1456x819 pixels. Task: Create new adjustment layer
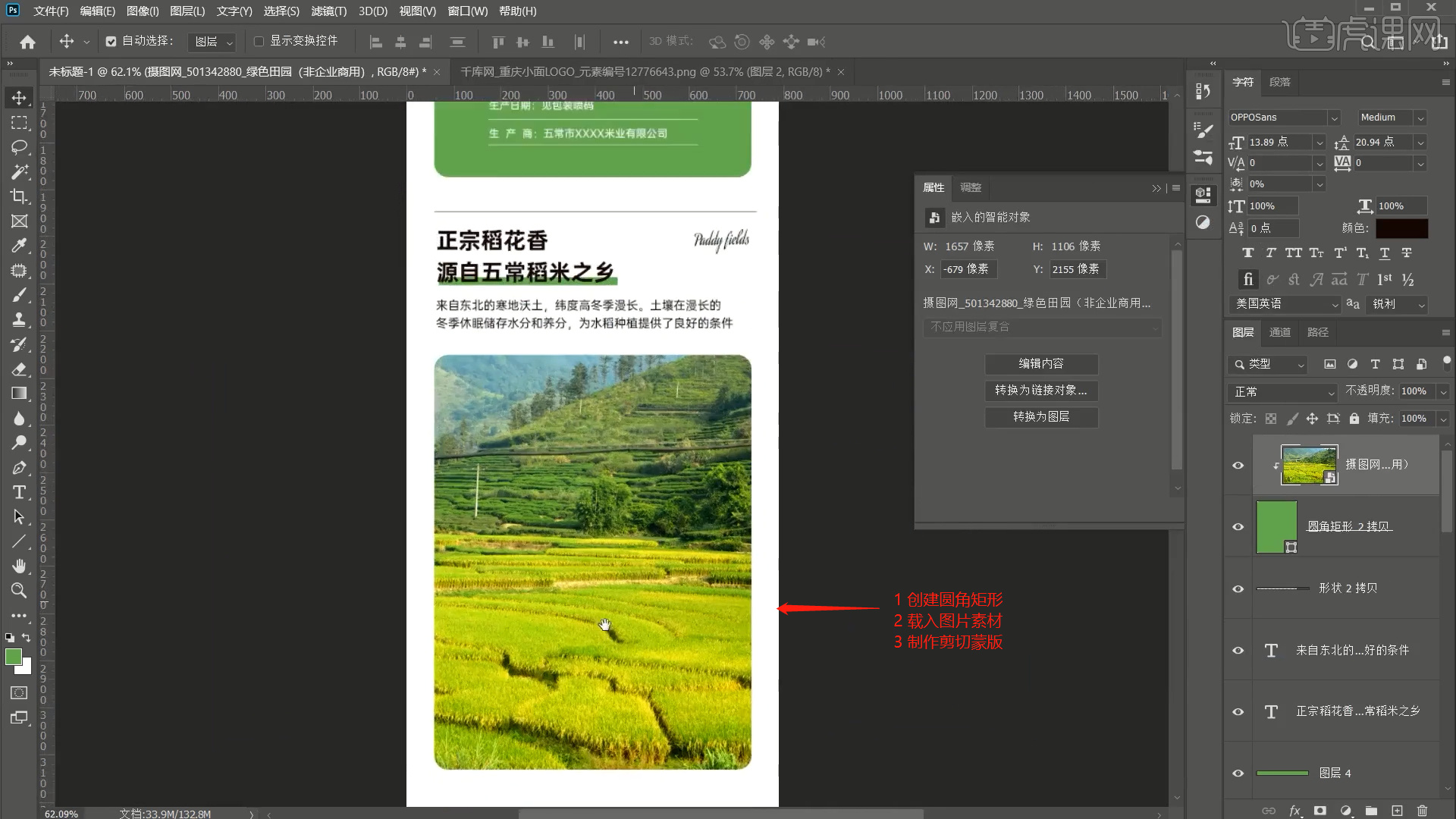pos(1345,811)
